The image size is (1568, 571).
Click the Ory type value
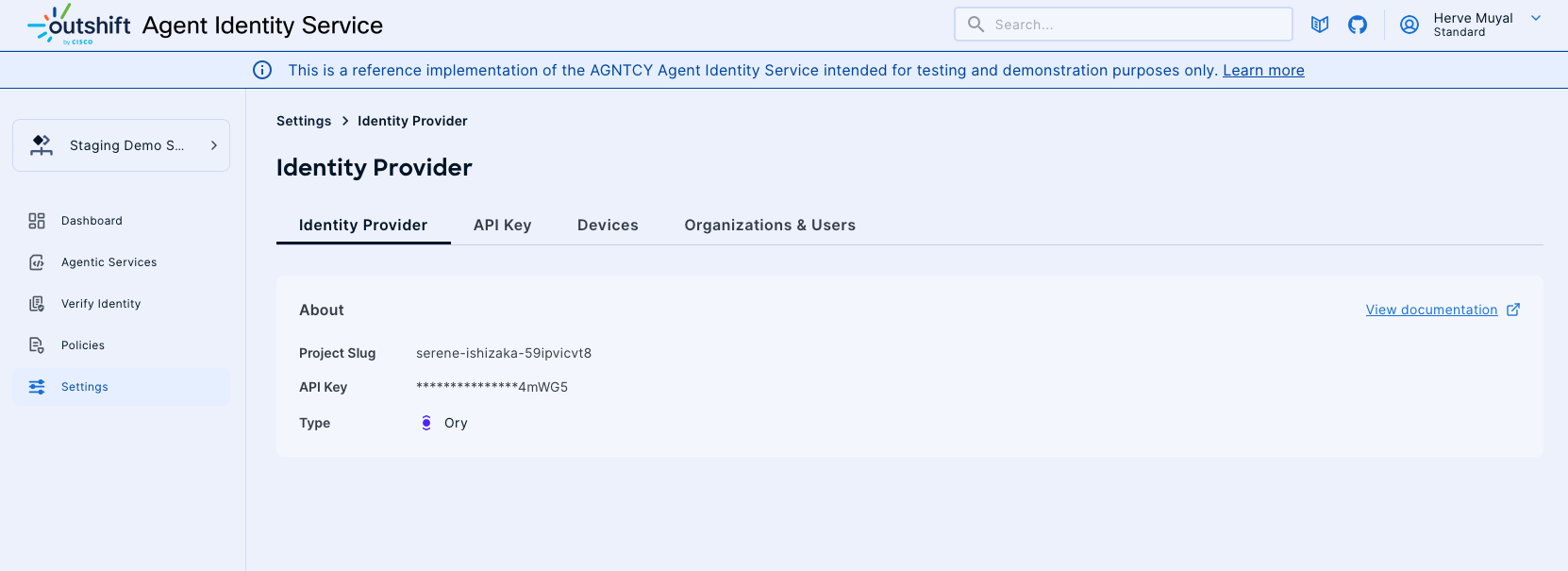(456, 423)
